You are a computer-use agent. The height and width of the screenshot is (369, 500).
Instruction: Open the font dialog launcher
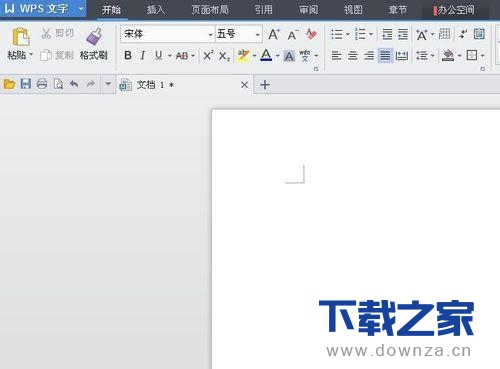click(x=316, y=69)
